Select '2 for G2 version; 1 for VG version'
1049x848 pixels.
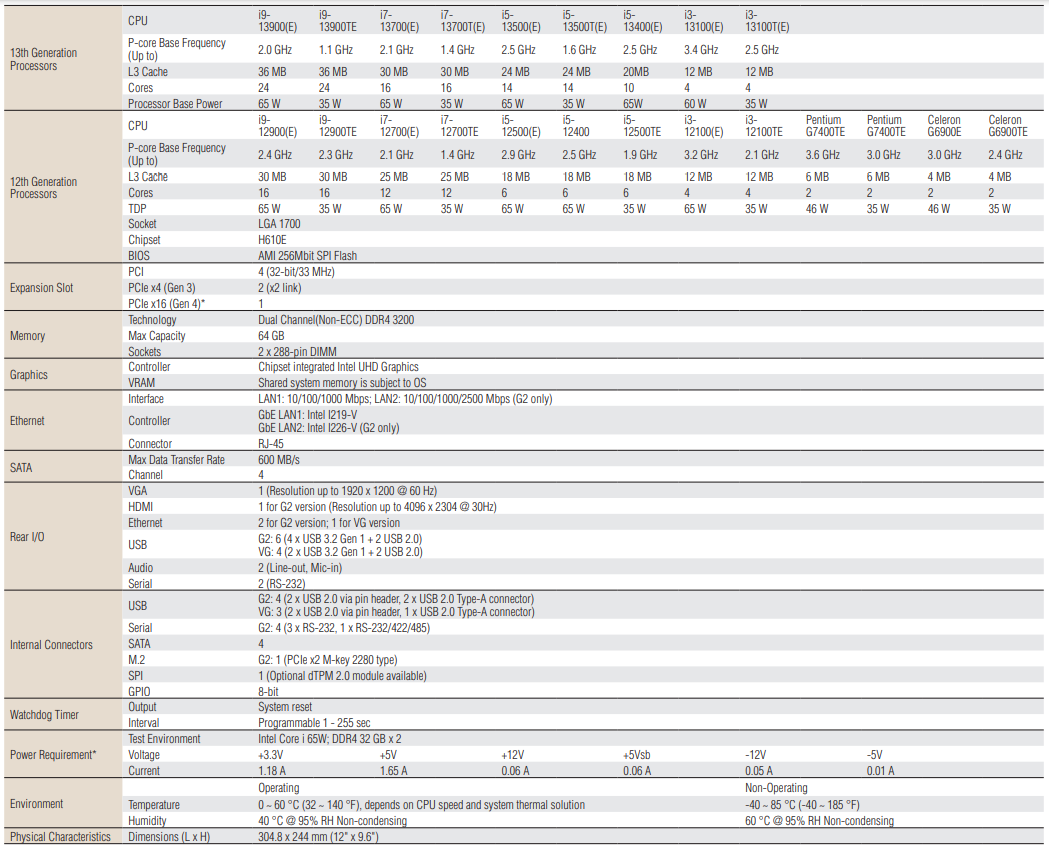(x=329, y=523)
